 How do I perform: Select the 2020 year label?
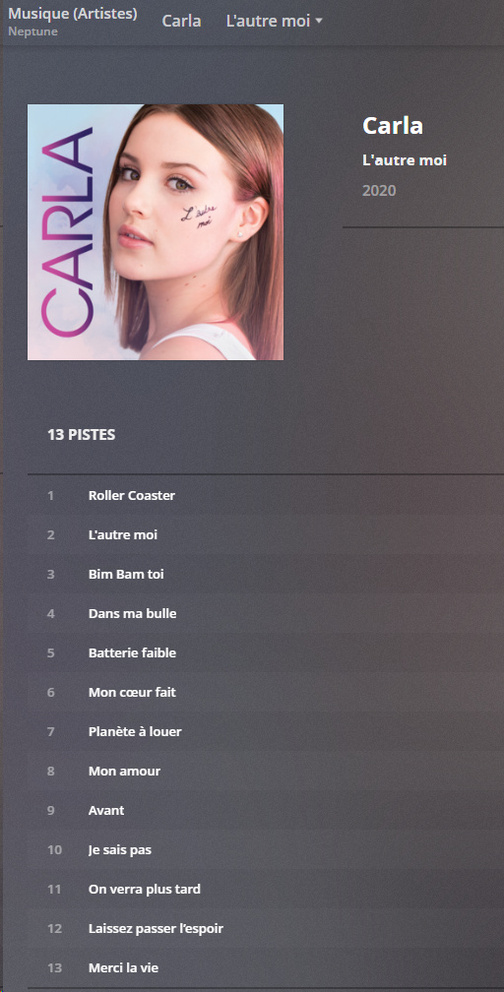coord(379,190)
